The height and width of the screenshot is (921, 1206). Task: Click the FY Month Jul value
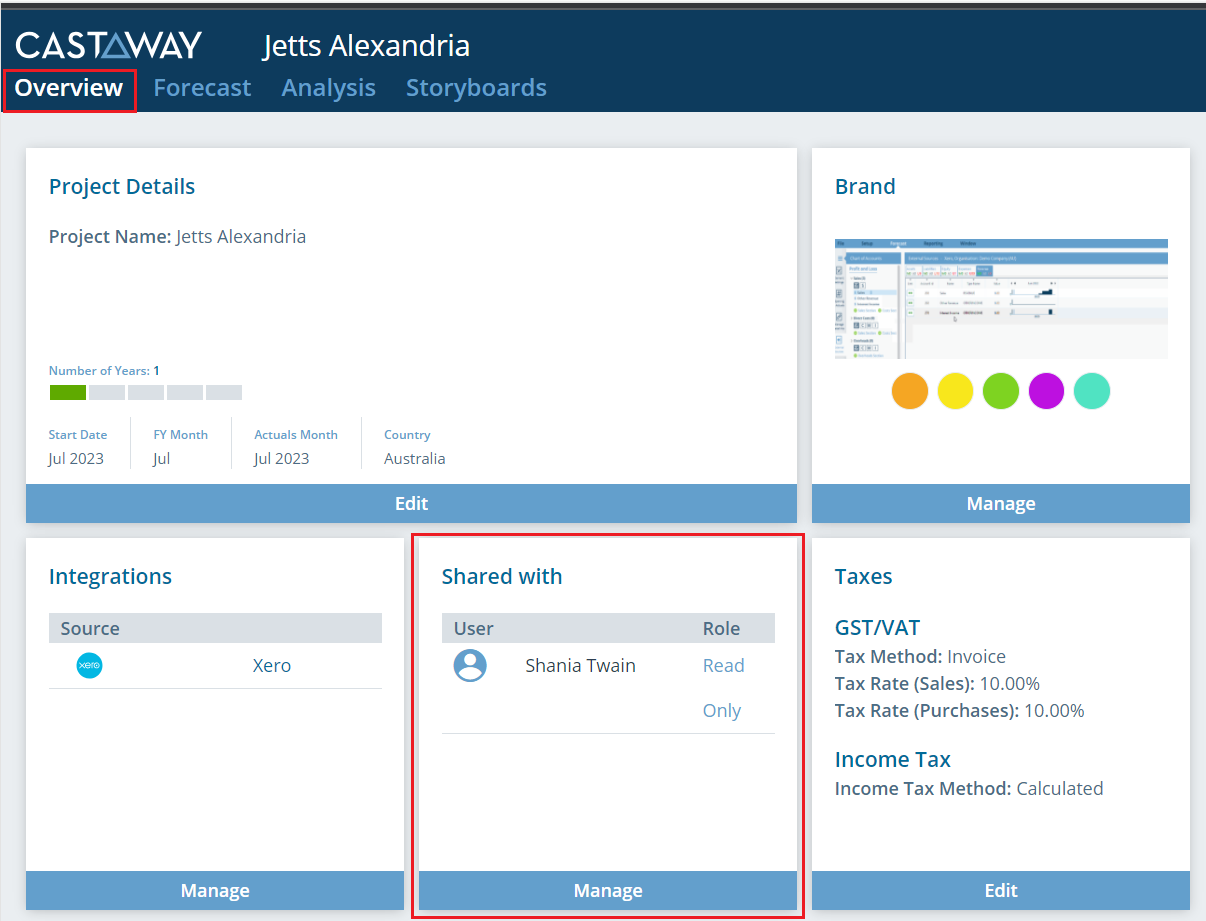point(162,459)
